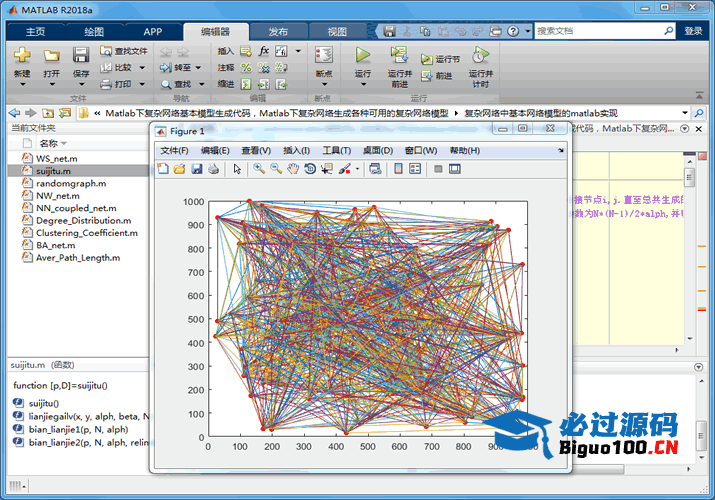The height and width of the screenshot is (500, 715).
Task: Select the Rotate 3D tool
Action: [x=310, y=169]
